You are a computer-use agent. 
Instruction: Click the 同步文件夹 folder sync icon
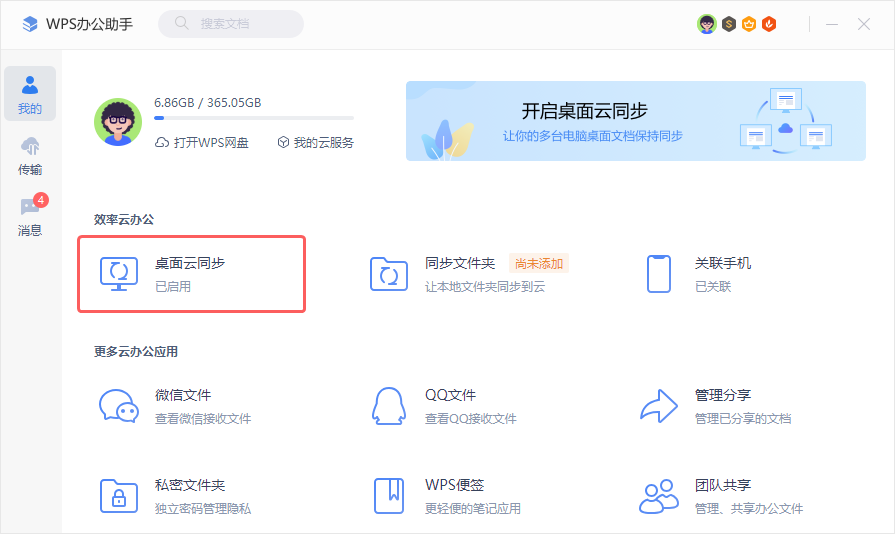pyautogui.click(x=389, y=274)
